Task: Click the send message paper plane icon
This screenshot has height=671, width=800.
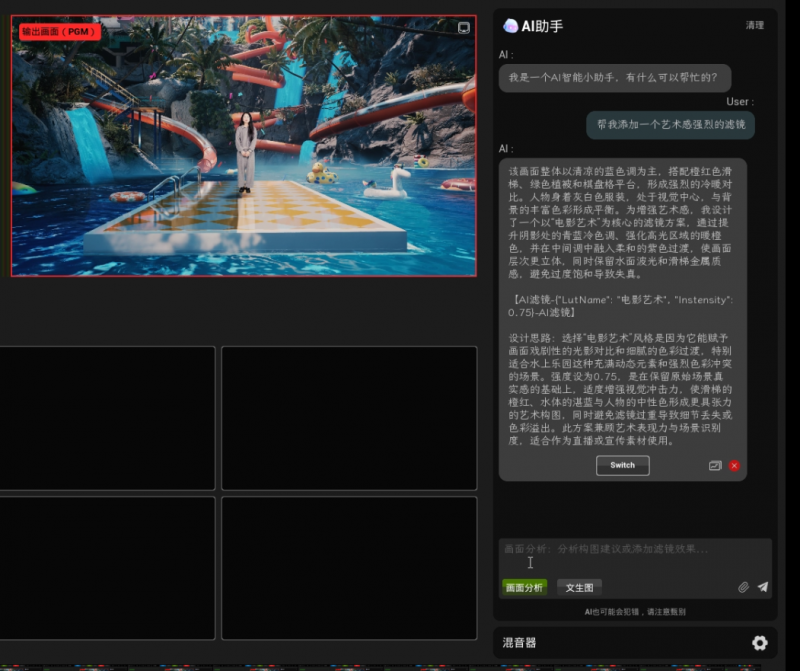Action: pos(762,587)
